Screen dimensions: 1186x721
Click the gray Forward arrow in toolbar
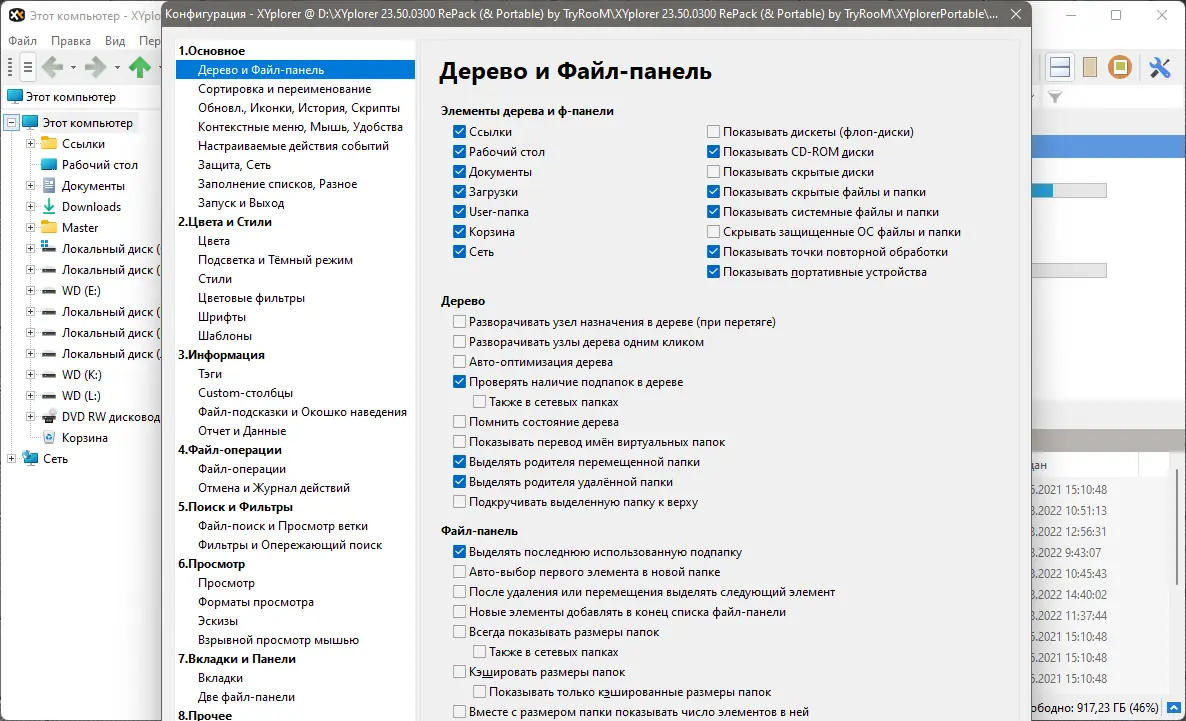tap(96, 67)
